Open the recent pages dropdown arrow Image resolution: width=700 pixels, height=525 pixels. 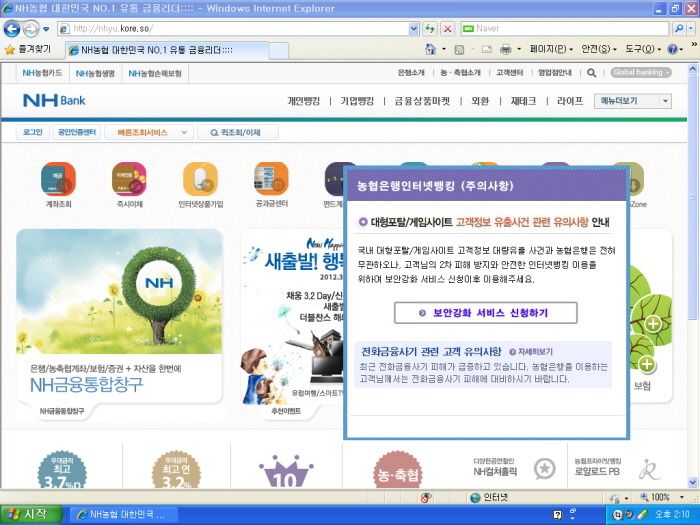click(46, 29)
